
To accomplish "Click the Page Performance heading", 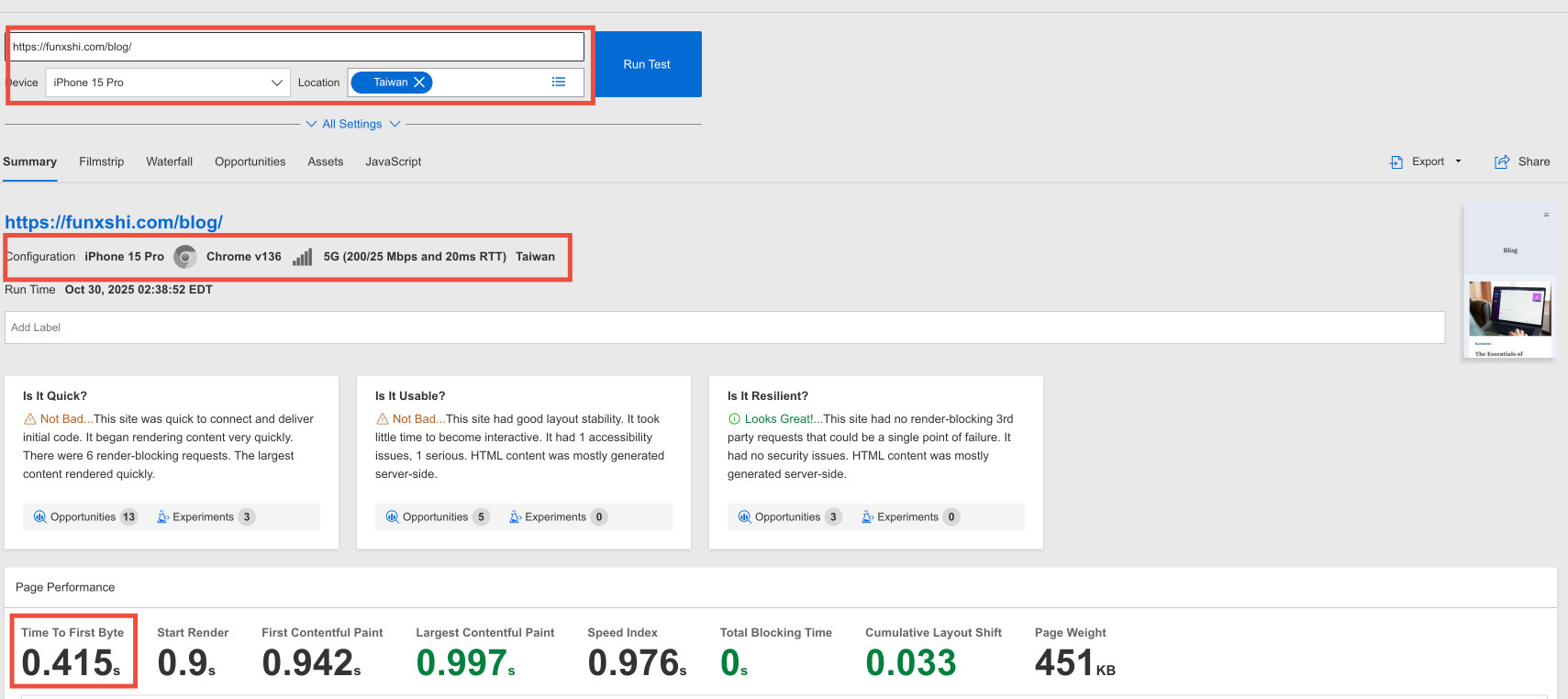I will click(65, 587).
